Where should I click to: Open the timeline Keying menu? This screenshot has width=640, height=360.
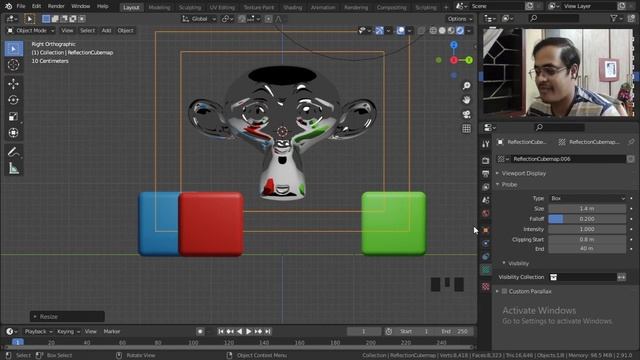[68, 331]
